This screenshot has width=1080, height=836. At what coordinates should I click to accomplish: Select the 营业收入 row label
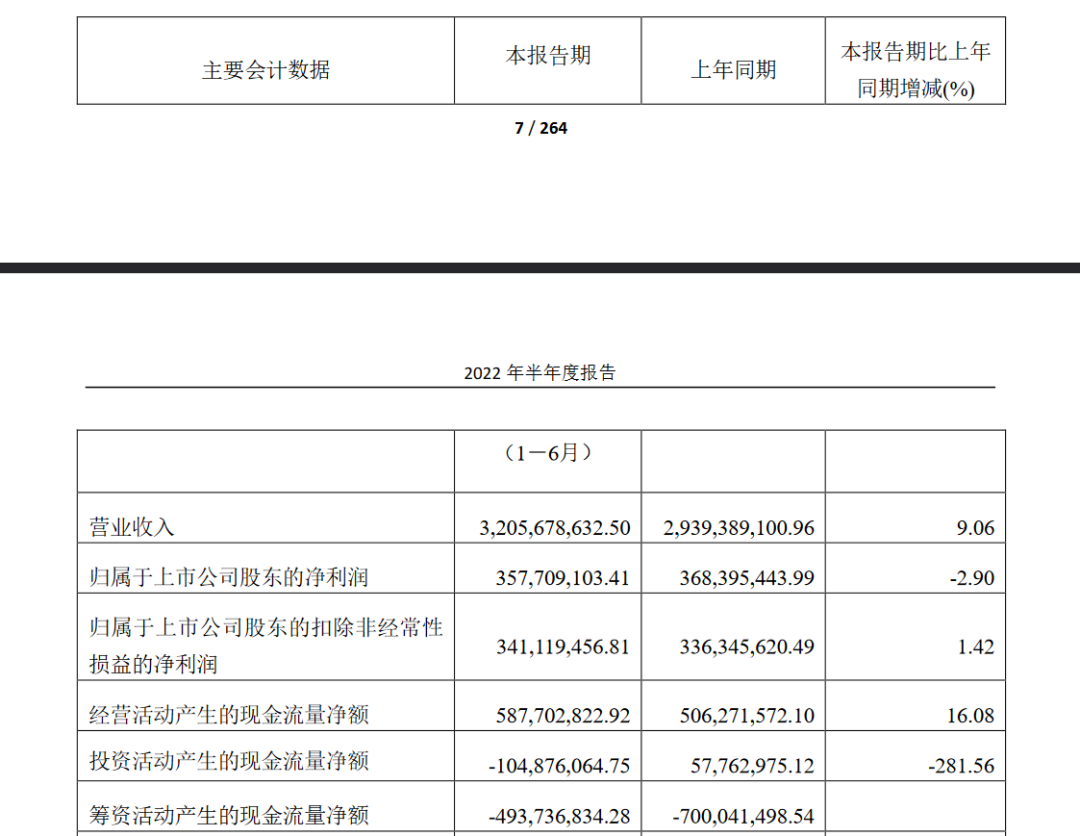pos(132,527)
